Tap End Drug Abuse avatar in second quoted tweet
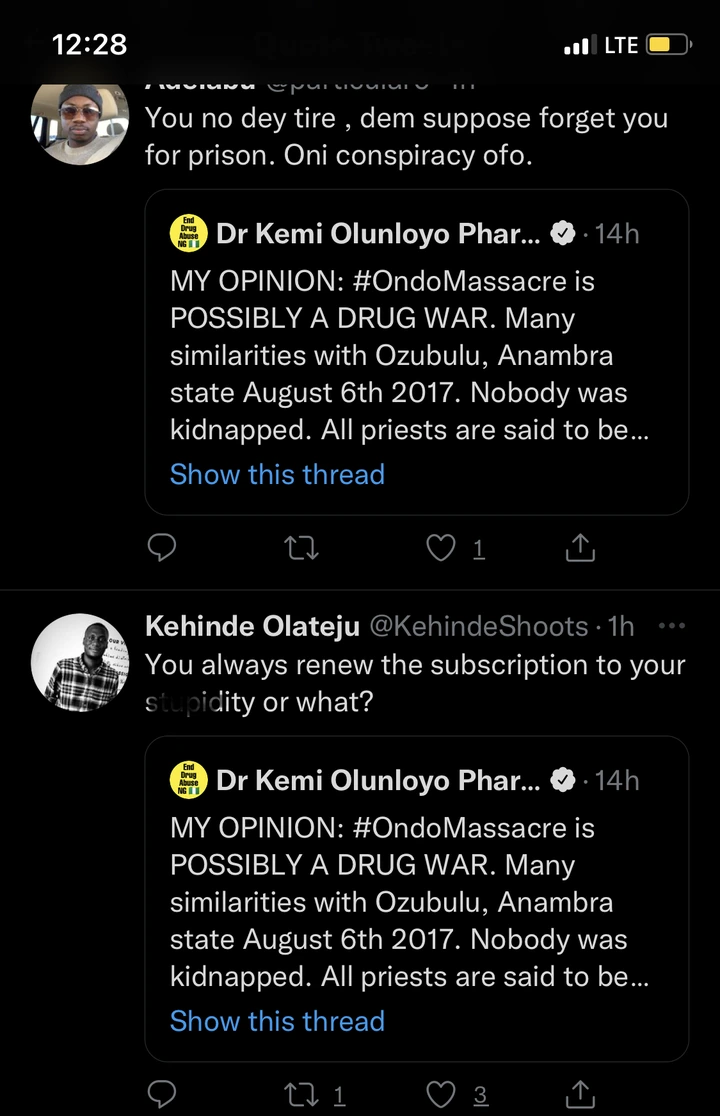 click(189, 780)
